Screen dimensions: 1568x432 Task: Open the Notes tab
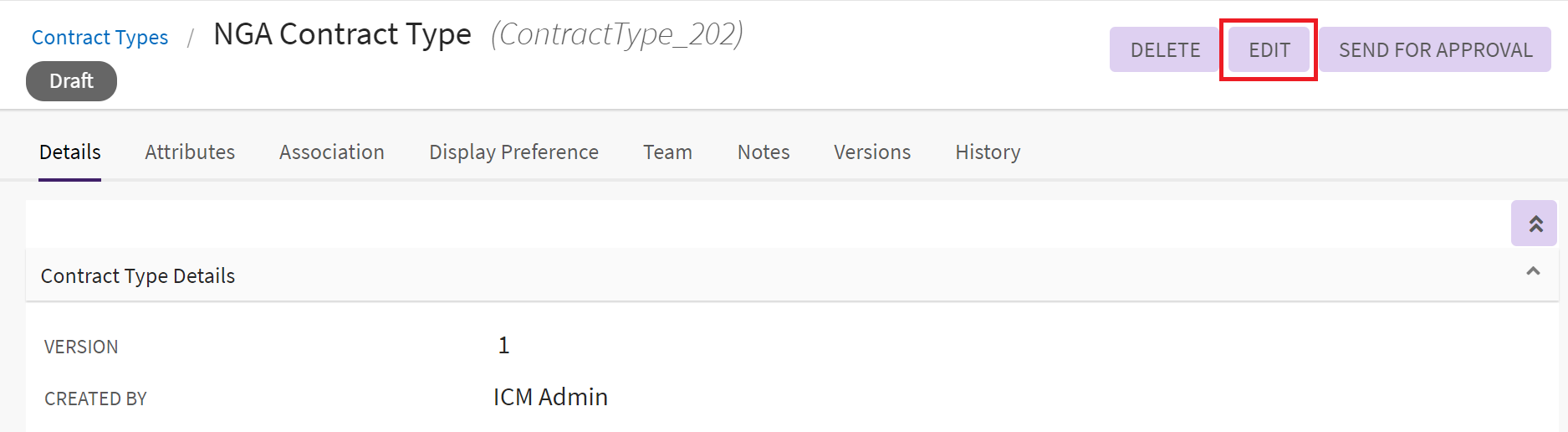(764, 152)
